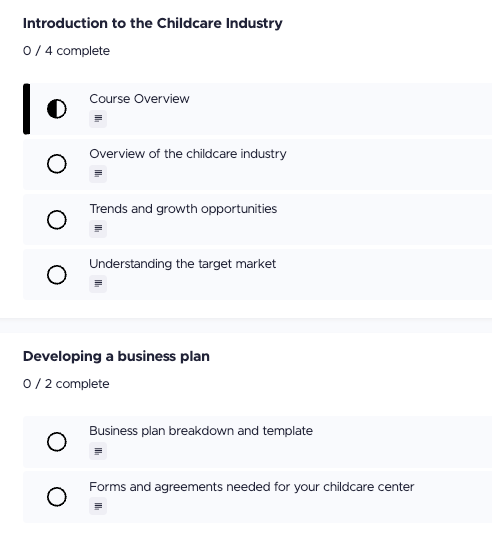Click the text-lesson icon under Business plan breakdown and template
The image size is (492, 533).
pyautogui.click(x=98, y=451)
